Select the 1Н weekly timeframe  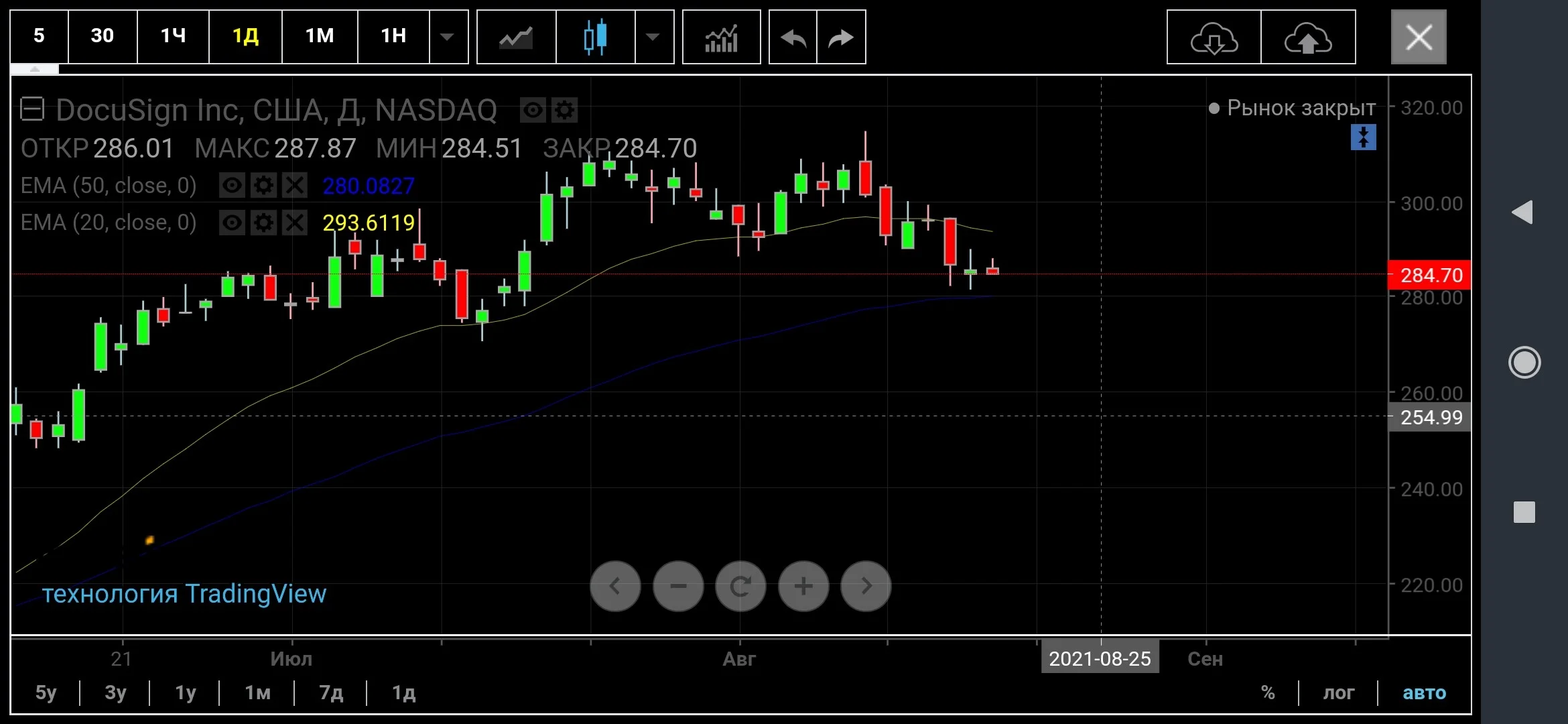[393, 36]
